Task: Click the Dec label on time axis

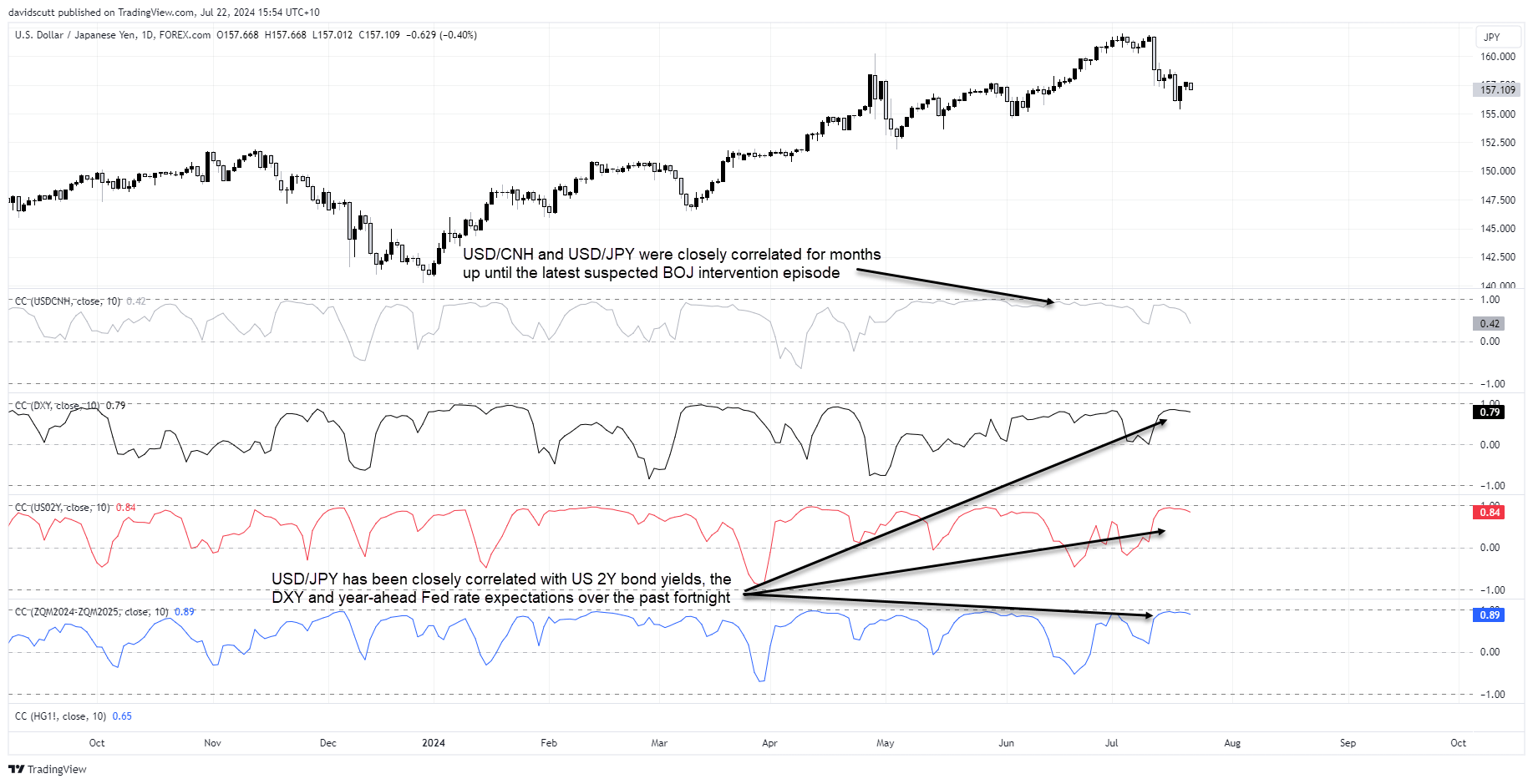Action: pyautogui.click(x=328, y=743)
